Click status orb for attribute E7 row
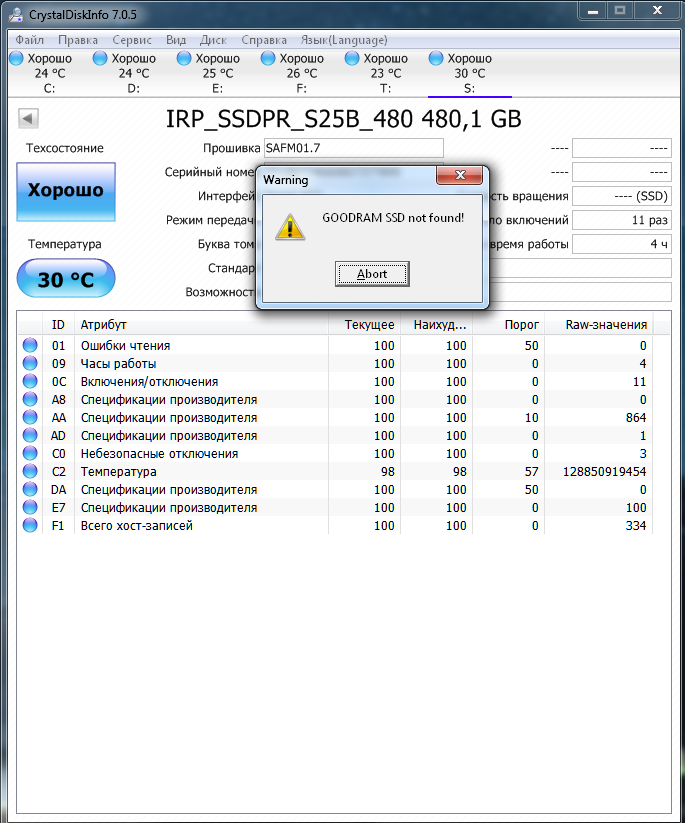Viewport: 685px width, 823px height. click(30, 507)
